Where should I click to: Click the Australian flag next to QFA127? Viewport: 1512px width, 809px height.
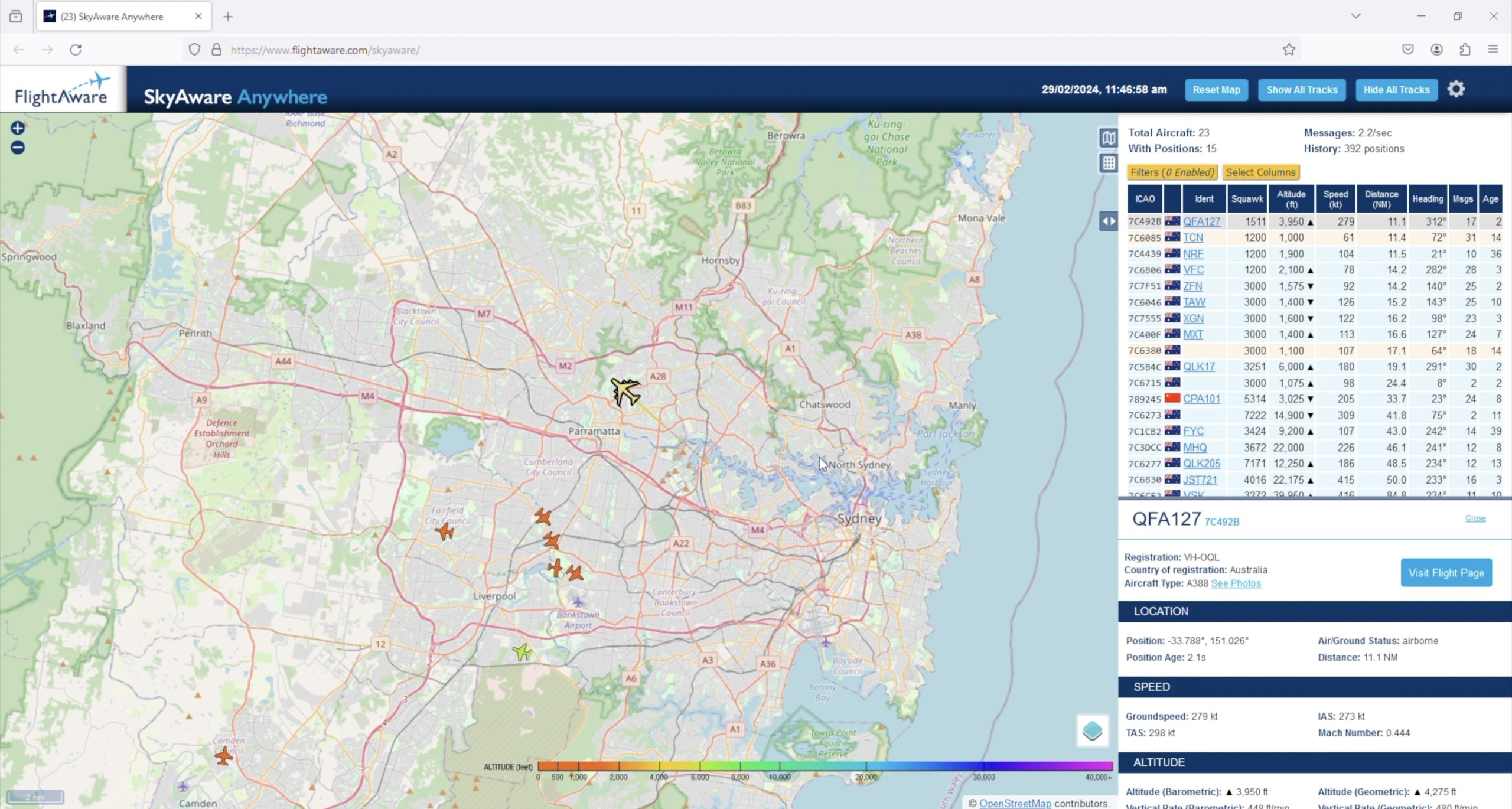[x=1172, y=221]
